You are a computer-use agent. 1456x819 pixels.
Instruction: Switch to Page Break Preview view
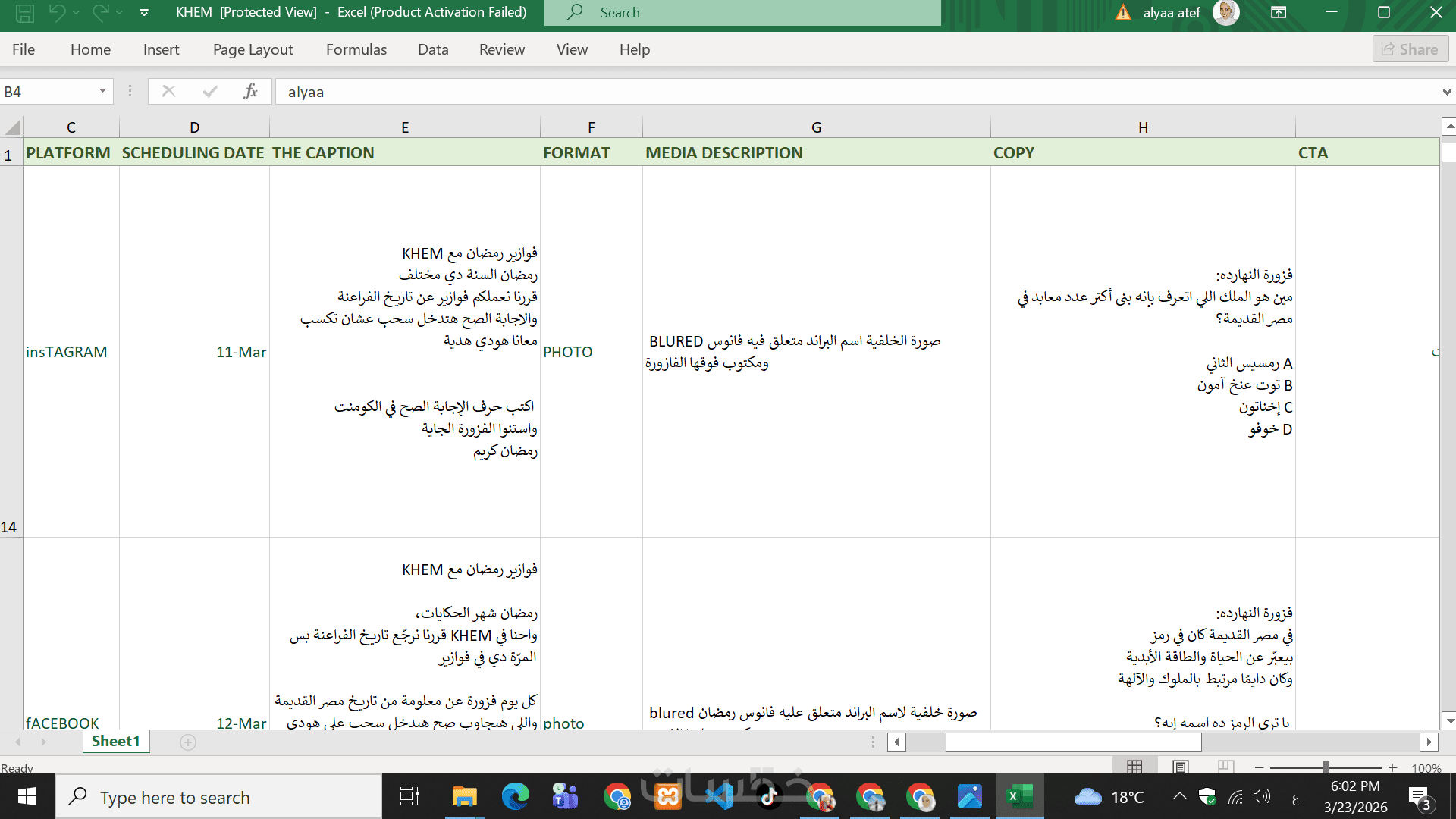click(1225, 767)
